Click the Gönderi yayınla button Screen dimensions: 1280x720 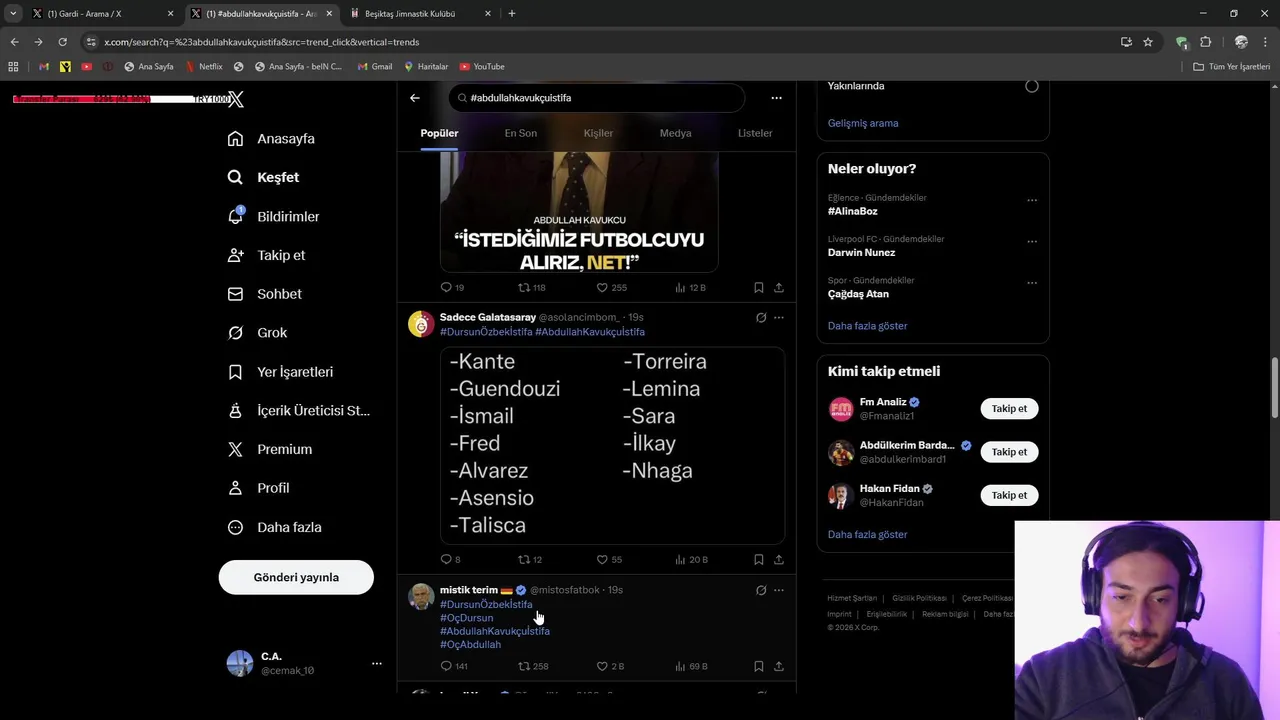pos(296,577)
